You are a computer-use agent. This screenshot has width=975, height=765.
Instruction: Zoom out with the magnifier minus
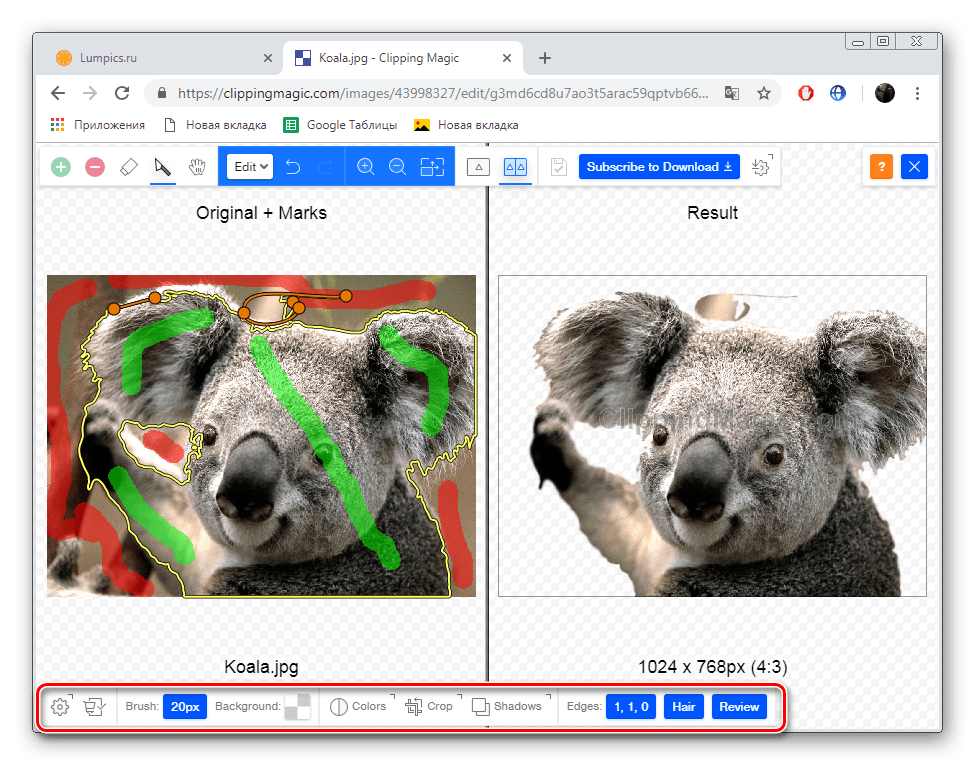pos(398,167)
